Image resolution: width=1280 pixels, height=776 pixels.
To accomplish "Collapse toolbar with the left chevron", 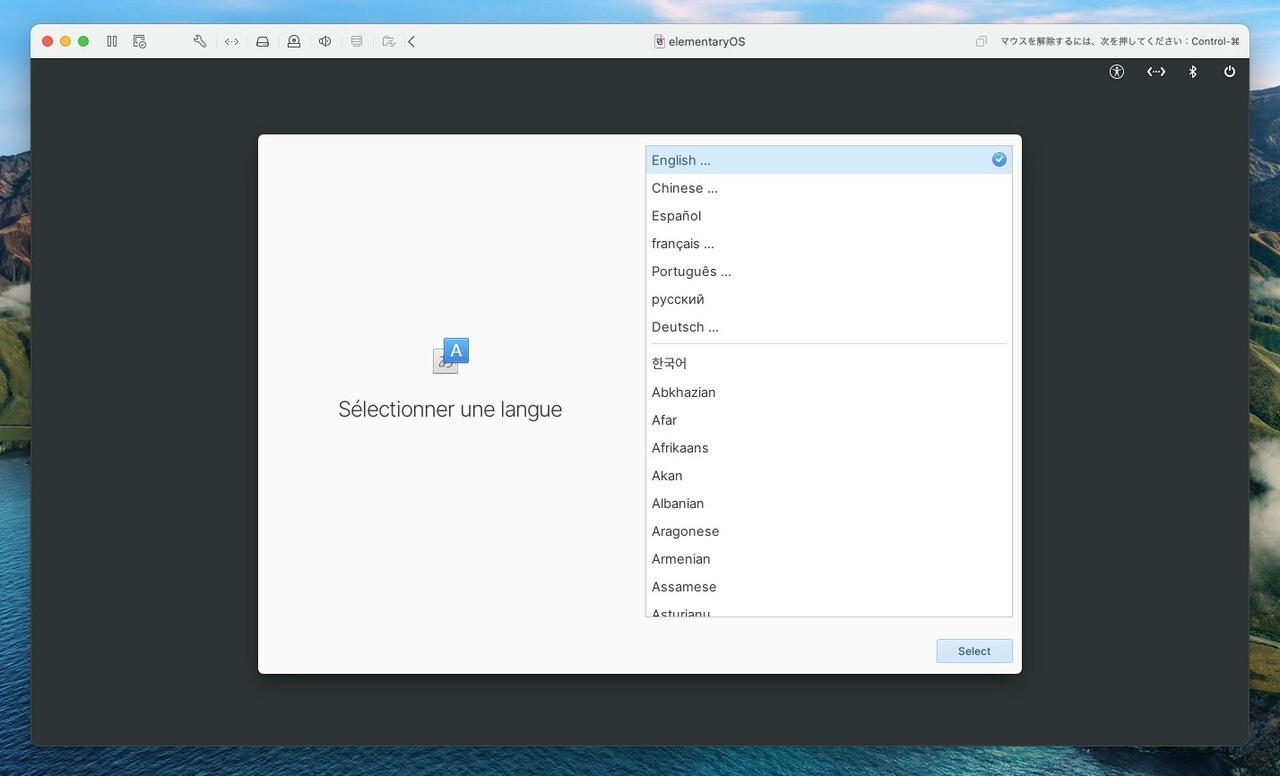I will (x=411, y=41).
